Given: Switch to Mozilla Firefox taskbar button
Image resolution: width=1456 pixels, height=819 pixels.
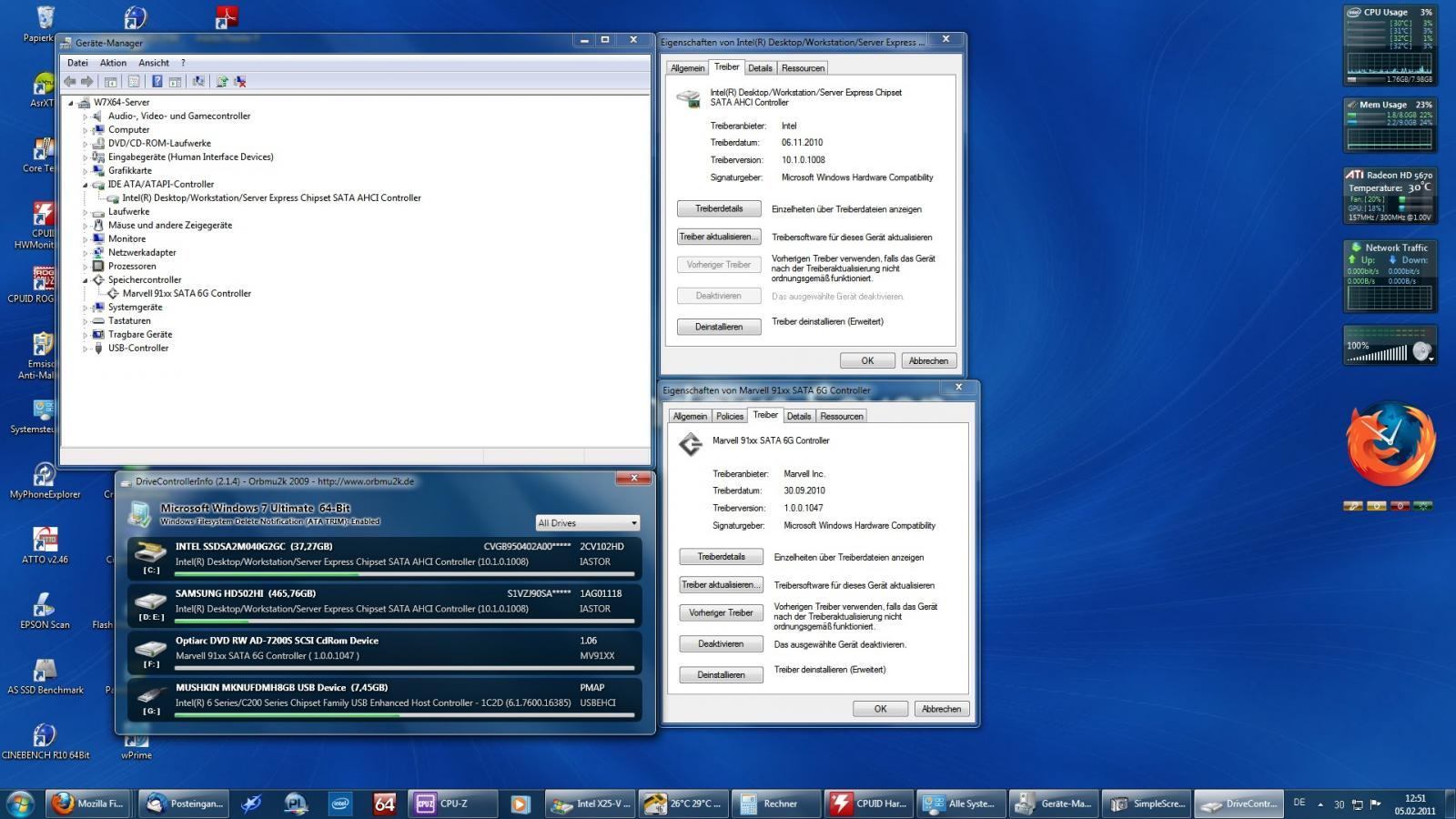Looking at the screenshot, I should point(90,804).
